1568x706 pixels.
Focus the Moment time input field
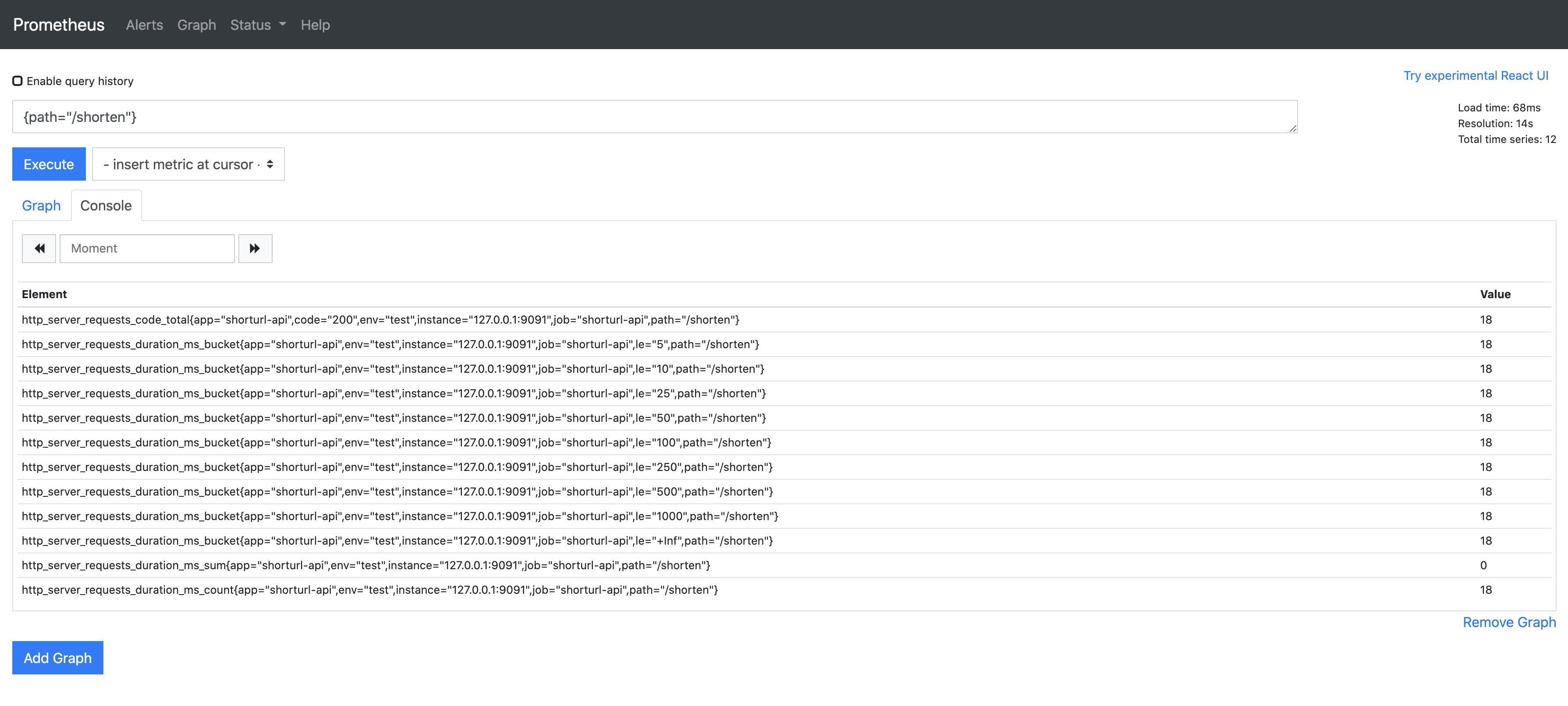pyautogui.click(x=147, y=249)
